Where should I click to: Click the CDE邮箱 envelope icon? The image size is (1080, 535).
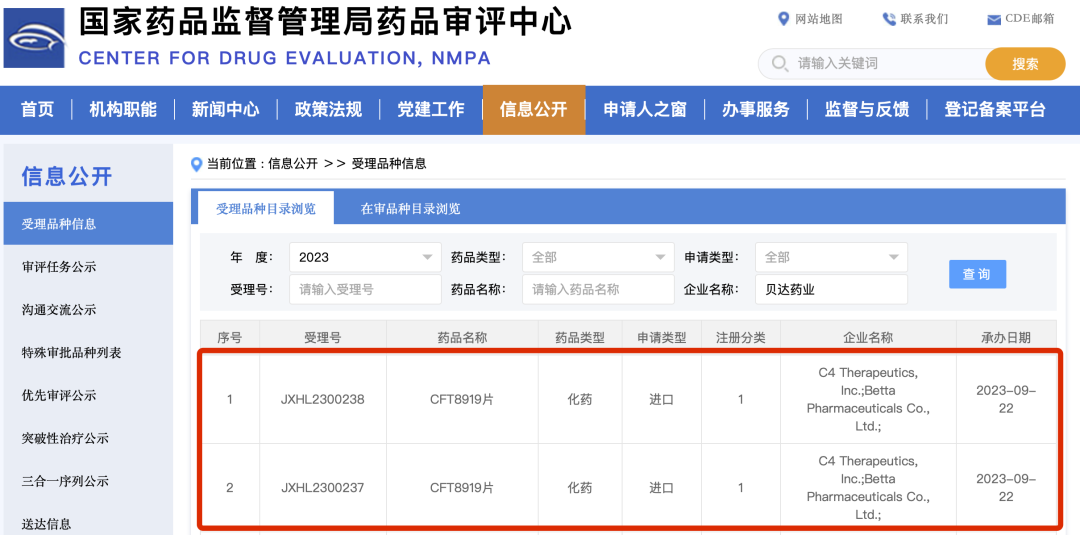(x=994, y=20)
